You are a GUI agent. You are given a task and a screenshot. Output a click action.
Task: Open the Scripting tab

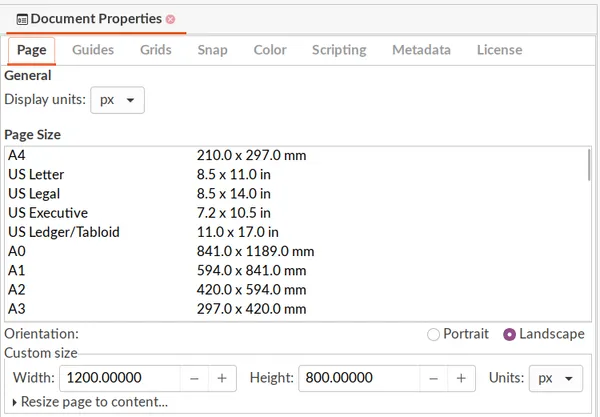tap(339, 50)
